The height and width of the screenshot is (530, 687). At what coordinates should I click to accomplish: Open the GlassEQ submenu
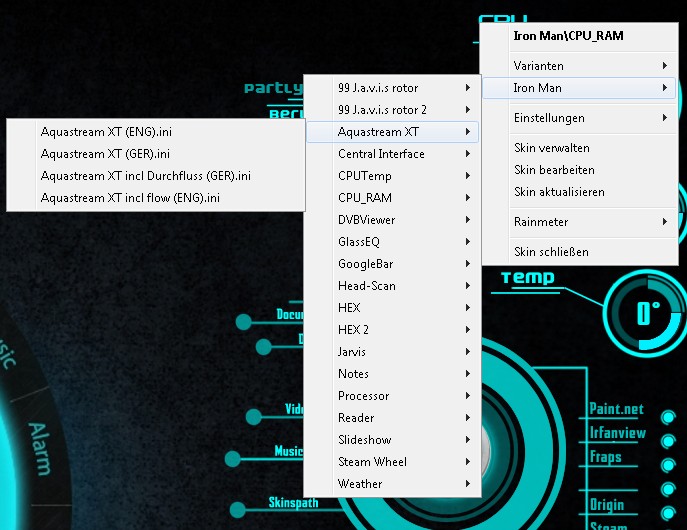[393, 242]
